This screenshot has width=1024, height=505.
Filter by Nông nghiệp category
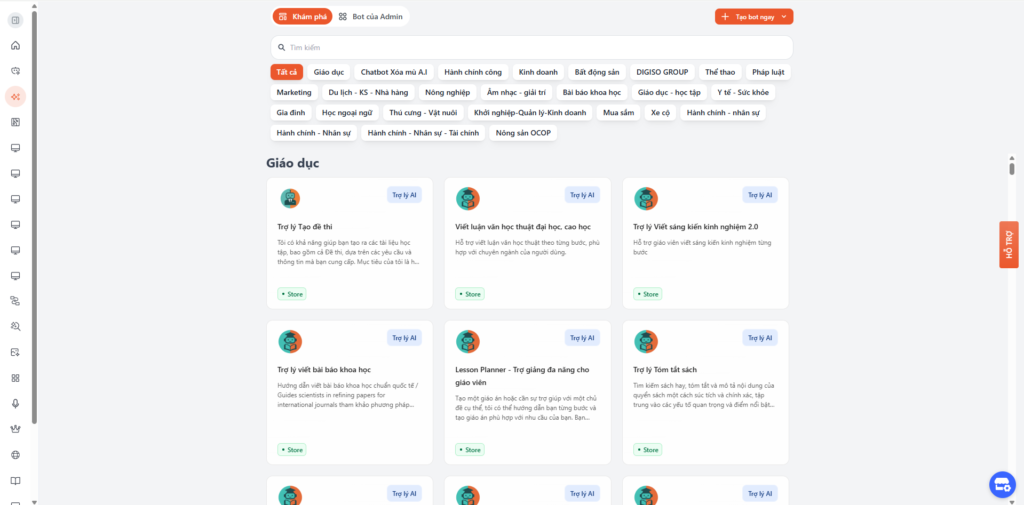click(447, 92)
